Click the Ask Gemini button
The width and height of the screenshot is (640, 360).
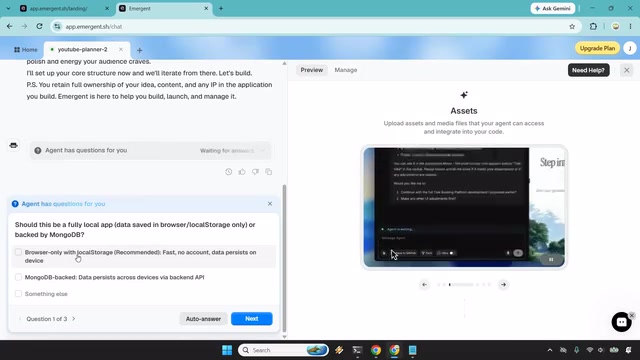(x=553, y=8)
